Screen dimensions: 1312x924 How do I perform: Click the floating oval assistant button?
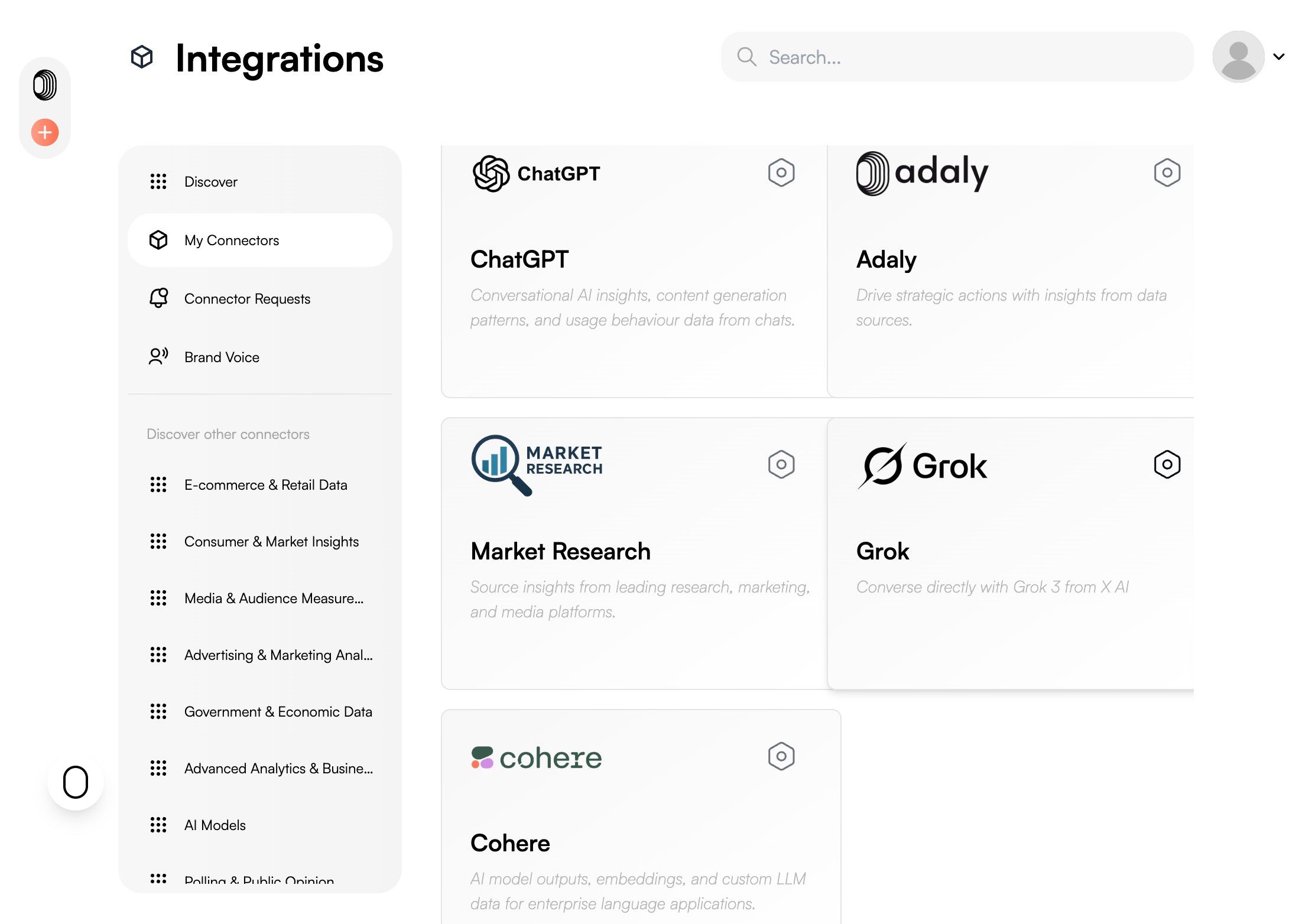pyautogui.click(x=76, y=782)
